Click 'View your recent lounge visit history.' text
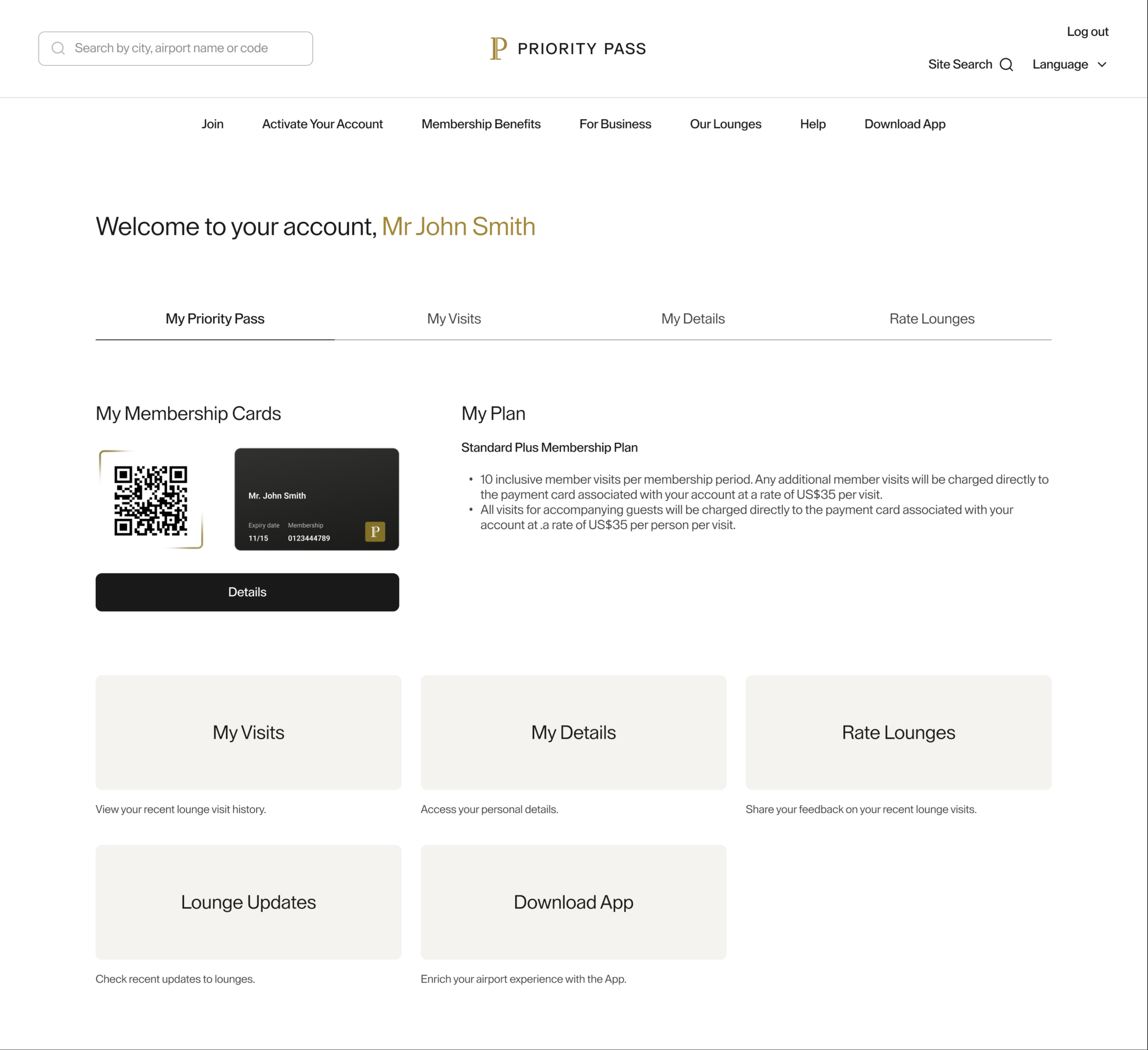 coord(181,809)
